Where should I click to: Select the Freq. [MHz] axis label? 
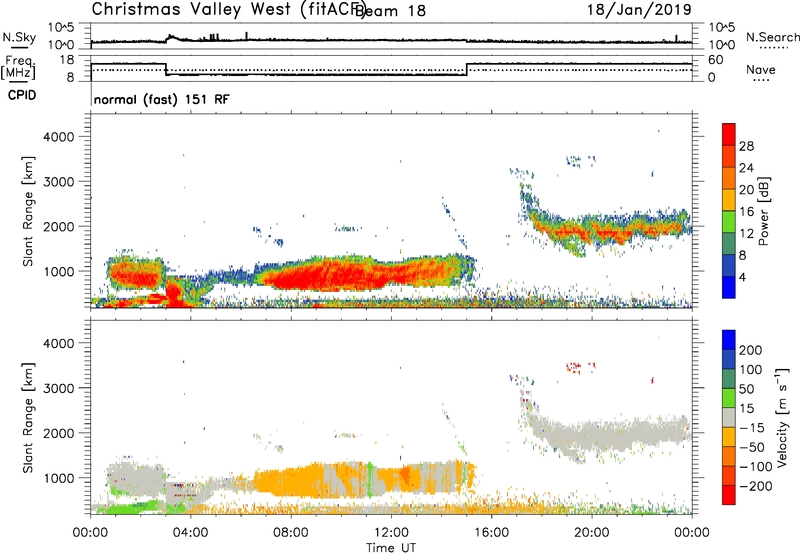tap(18, 67)
